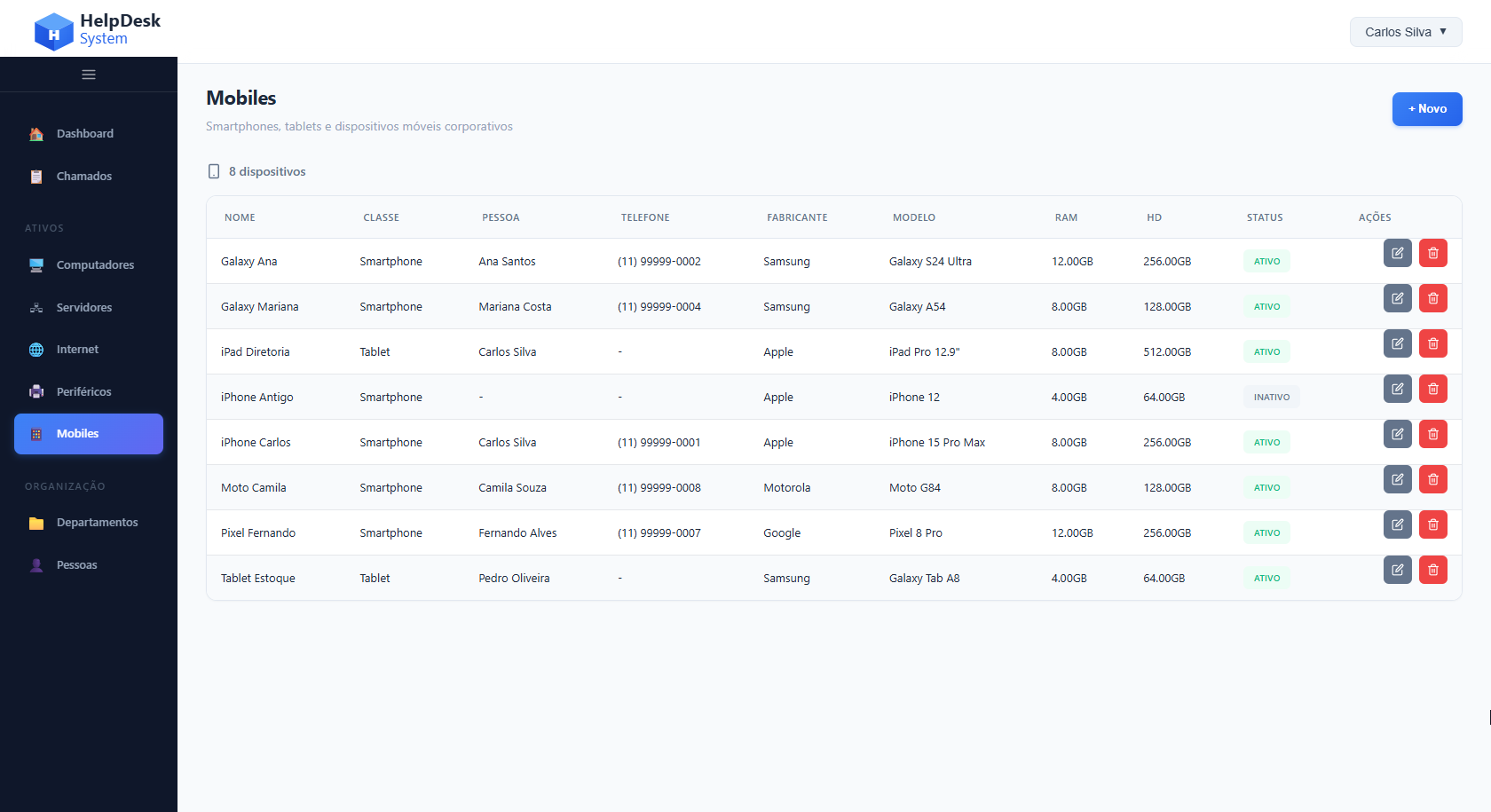
Task: Delete the Moto Camila device
Action: pyautogui.click(x=1432, y=480)
